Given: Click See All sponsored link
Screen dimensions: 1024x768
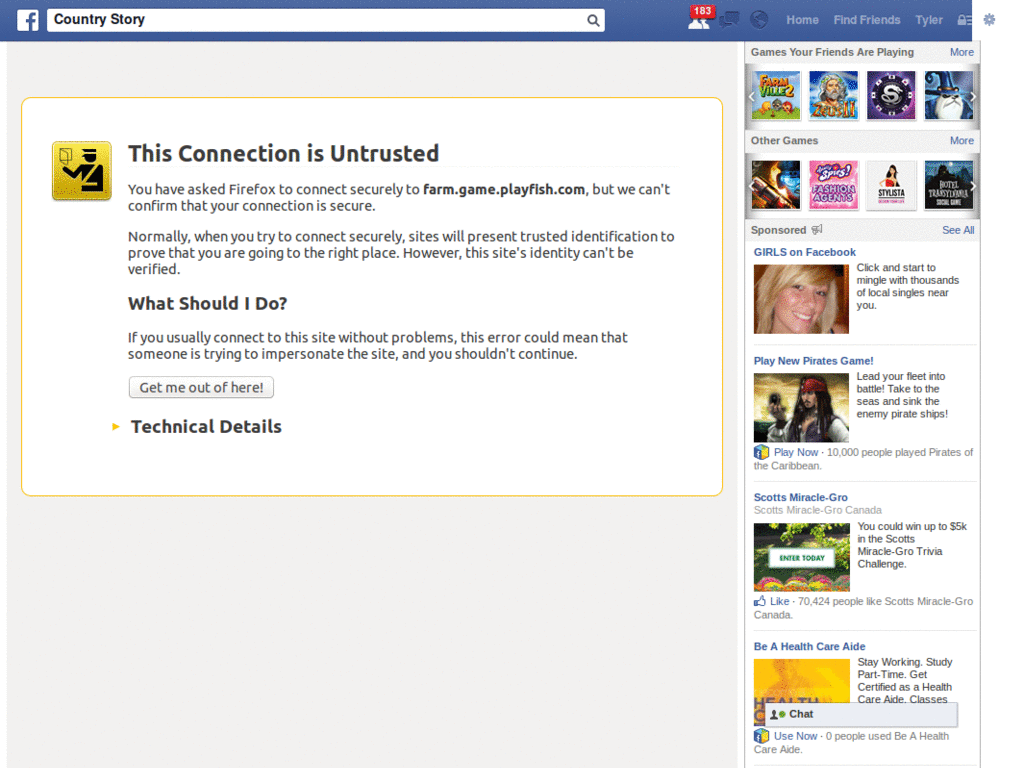Looking at the screenshot, I should pyautogui.click(x=958, y=230).
